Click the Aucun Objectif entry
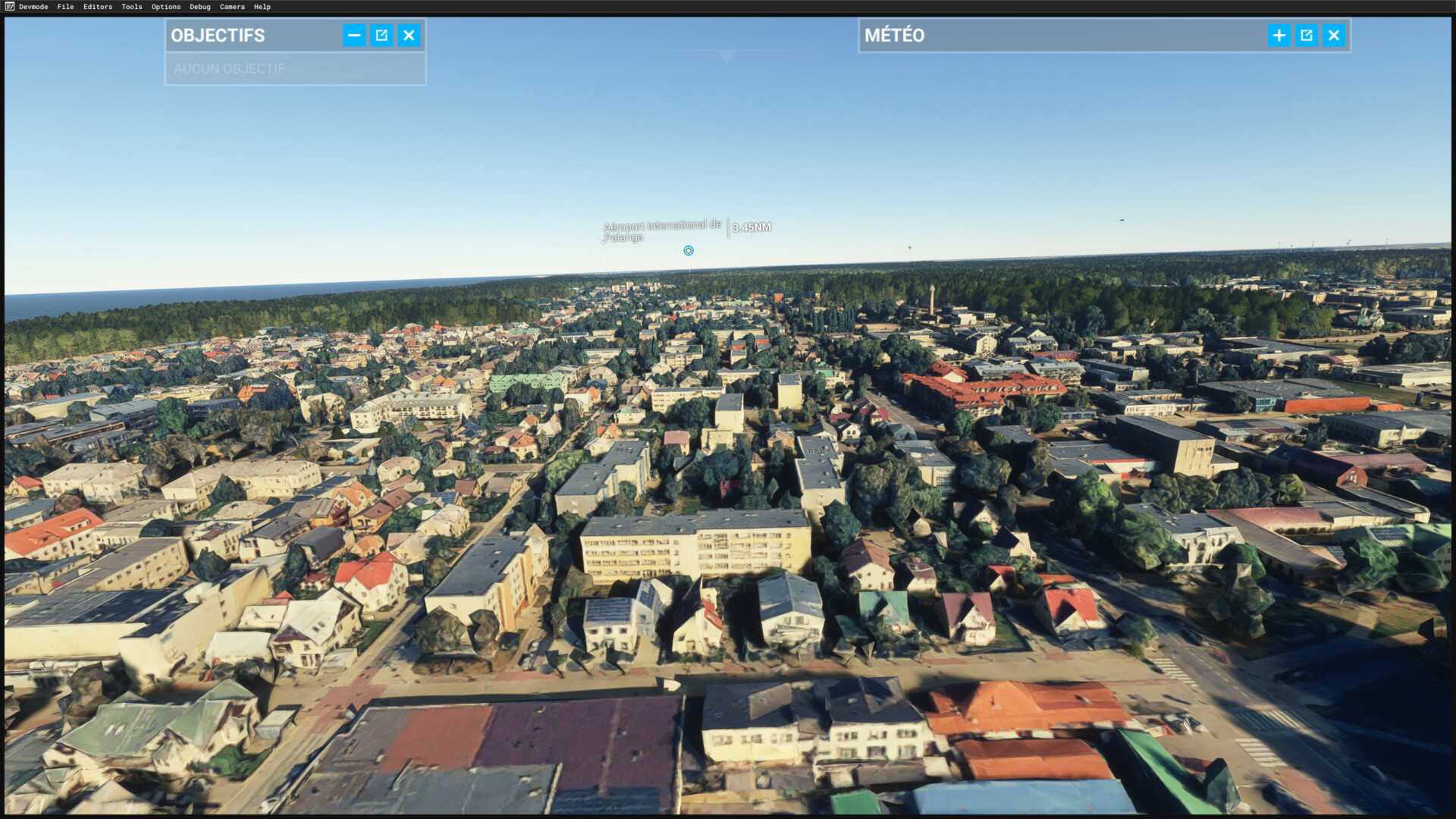 coord(230,69)
